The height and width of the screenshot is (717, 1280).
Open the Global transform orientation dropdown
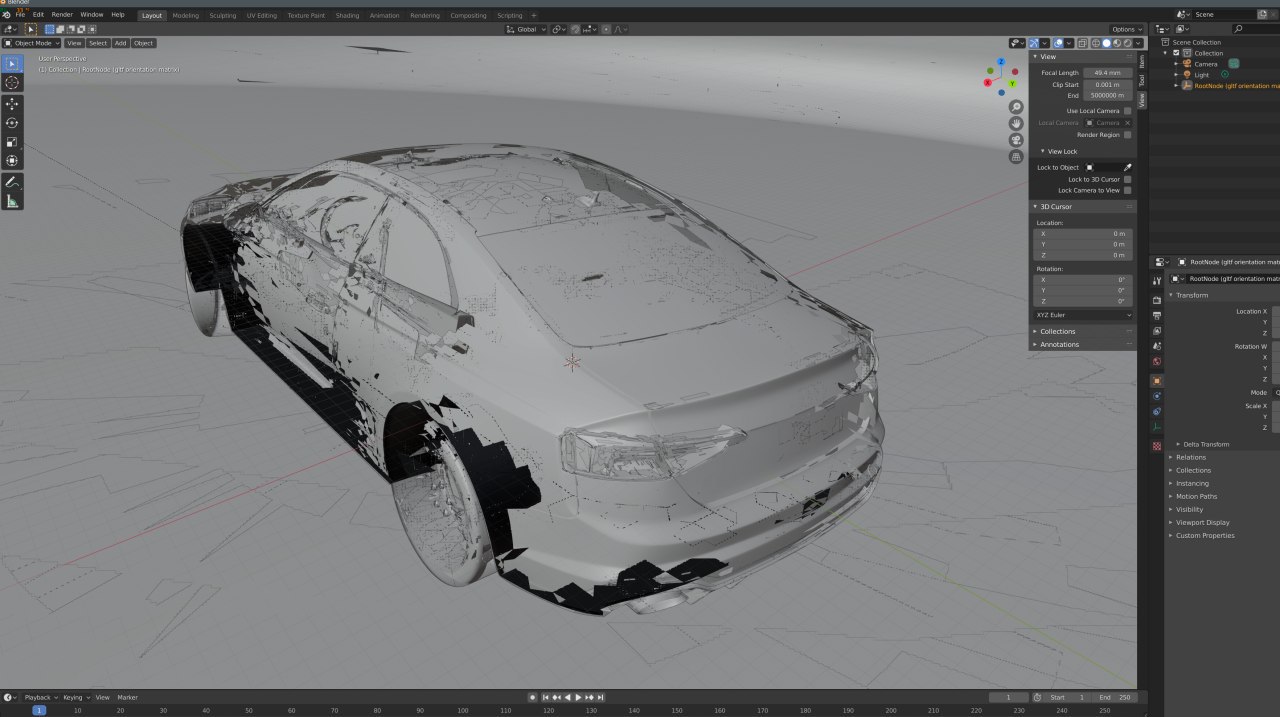coord(527,29)
